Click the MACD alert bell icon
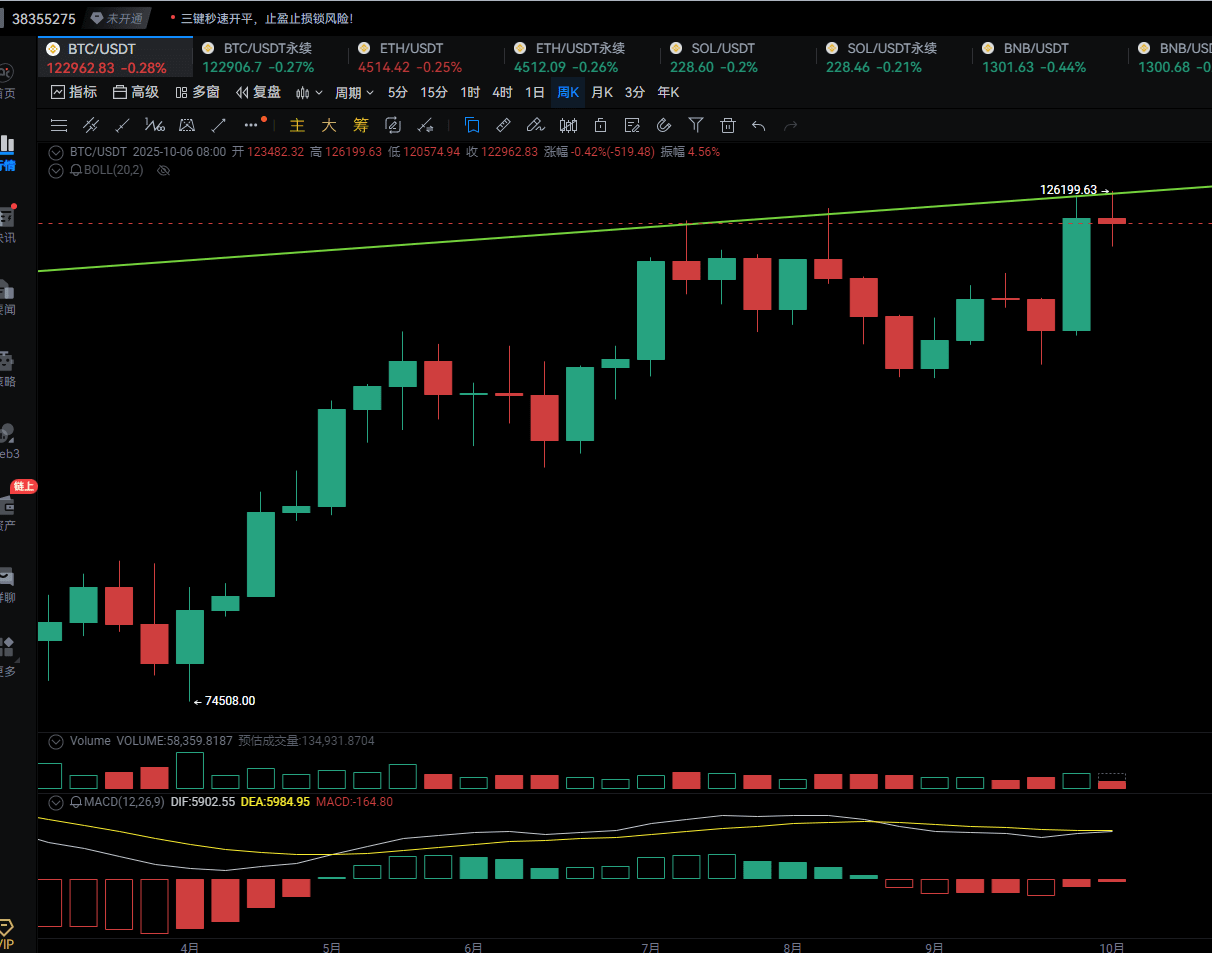This screenshot has height=953, width=1212. click(76, 802)
